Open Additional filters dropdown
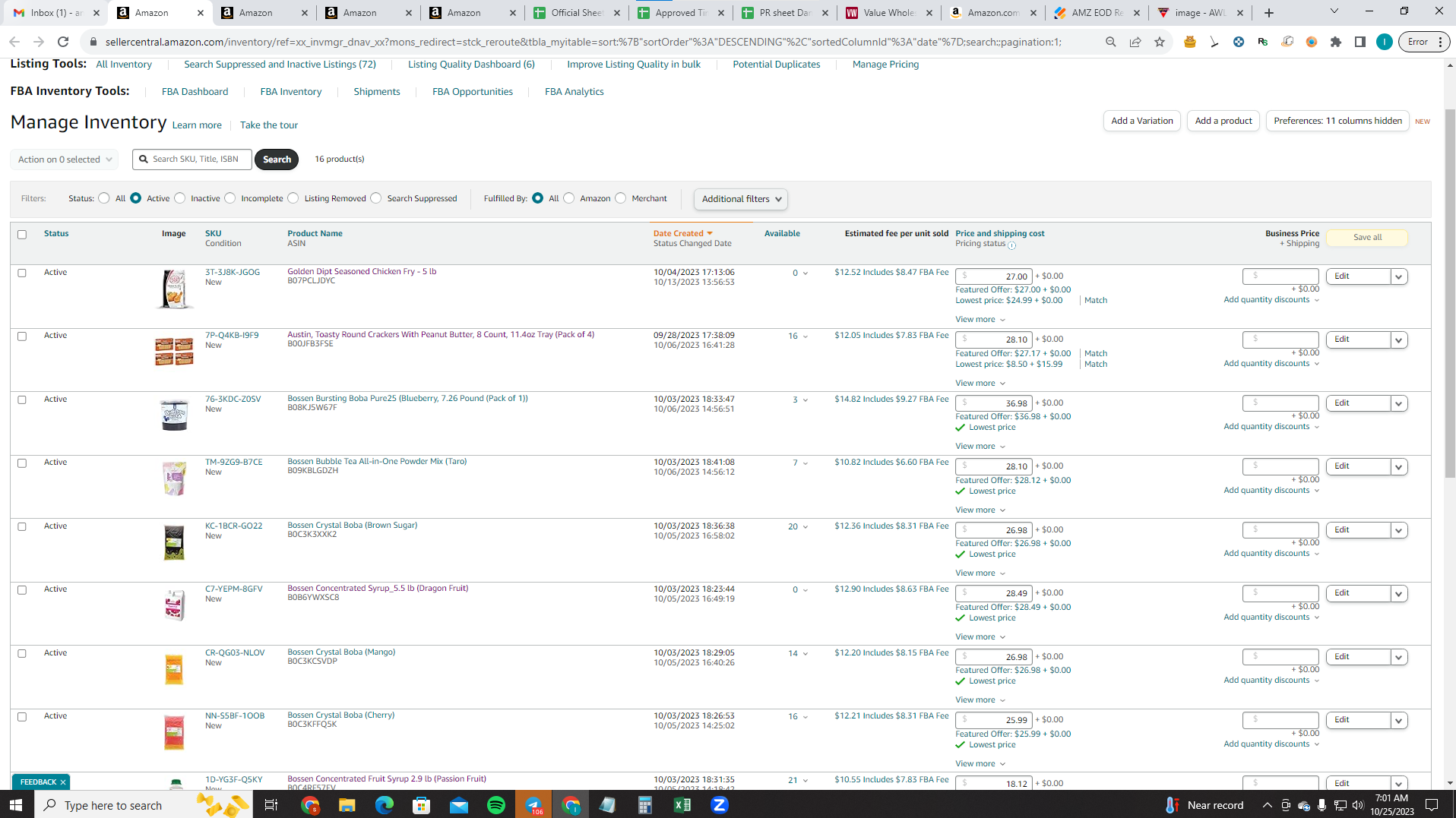The width and height of the screenshot is (1456, 818). coord(741,199)
